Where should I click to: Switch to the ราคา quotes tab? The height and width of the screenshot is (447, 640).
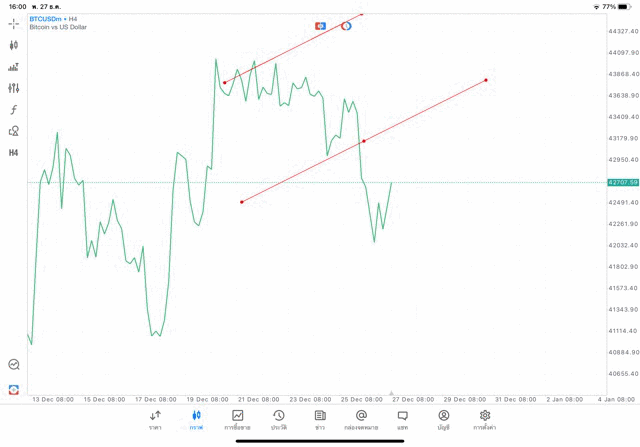coord(155,419)
